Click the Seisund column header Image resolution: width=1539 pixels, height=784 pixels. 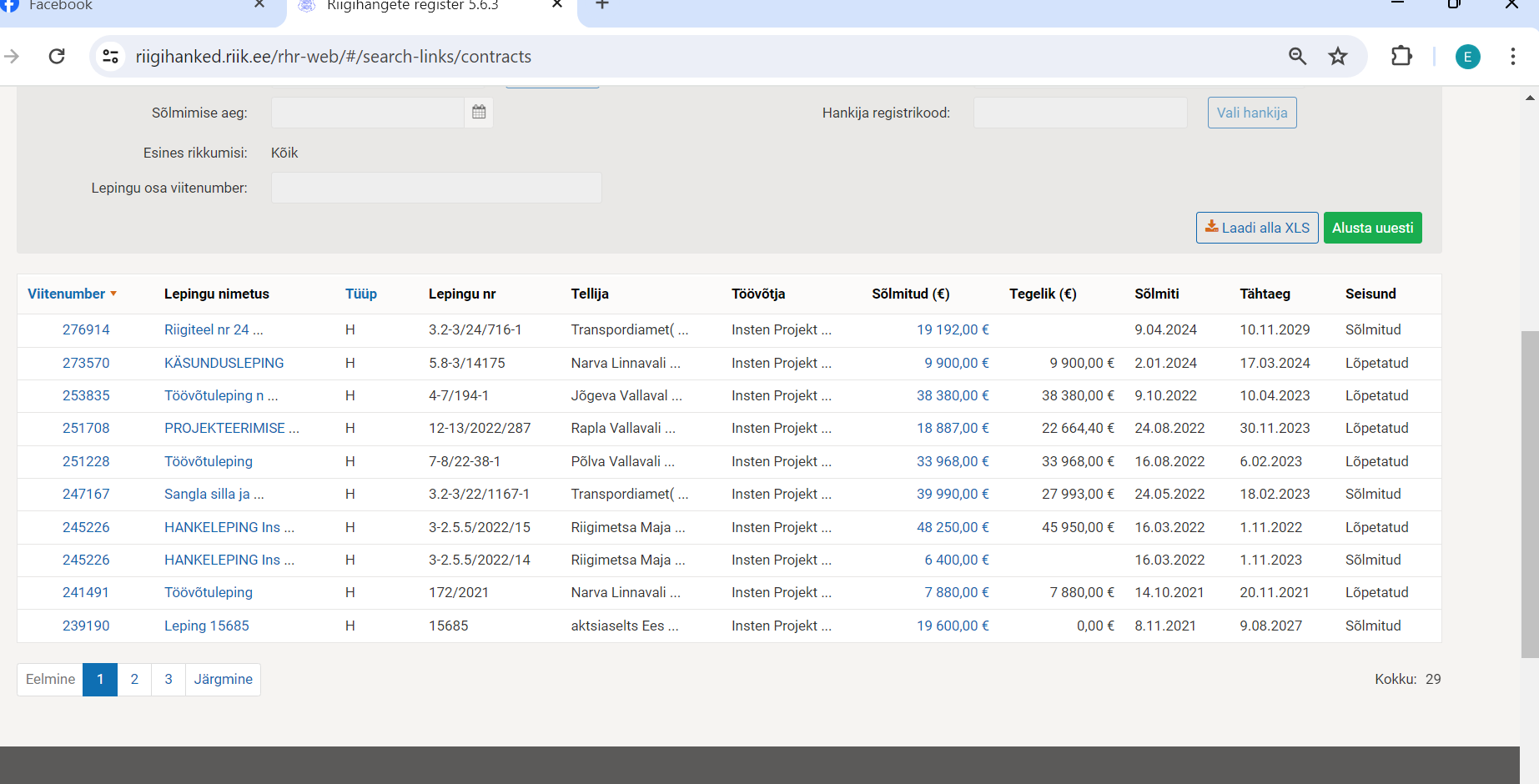1371,294
